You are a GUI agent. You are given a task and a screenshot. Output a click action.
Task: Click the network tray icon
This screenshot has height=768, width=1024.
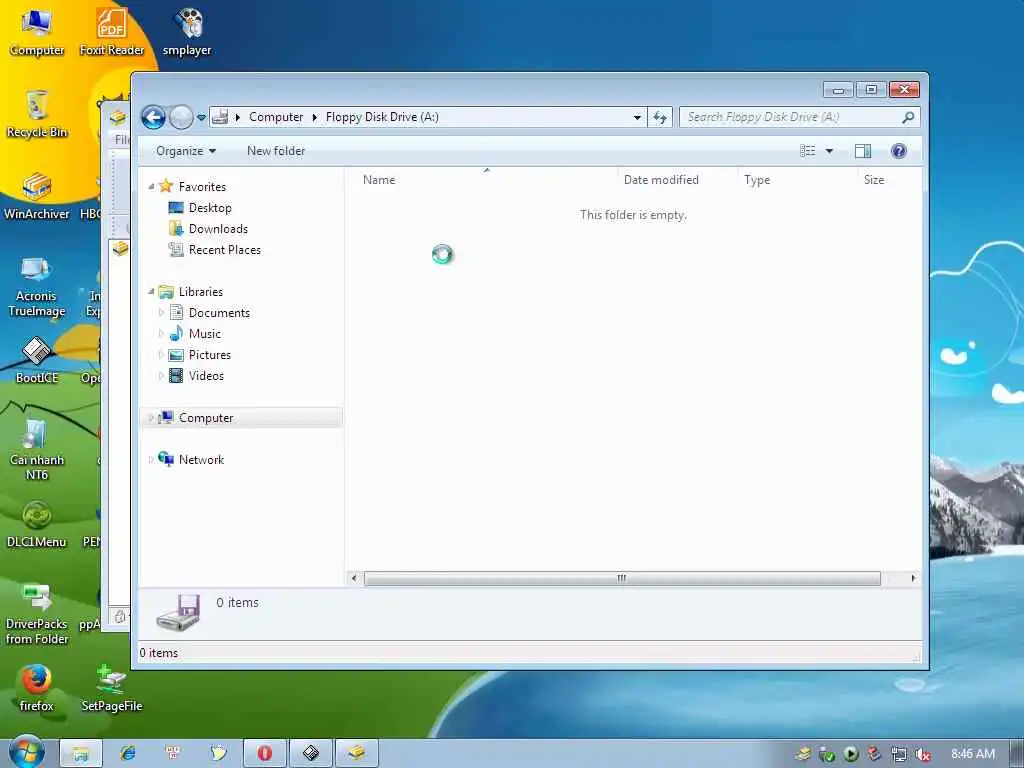tap(899, 754)
